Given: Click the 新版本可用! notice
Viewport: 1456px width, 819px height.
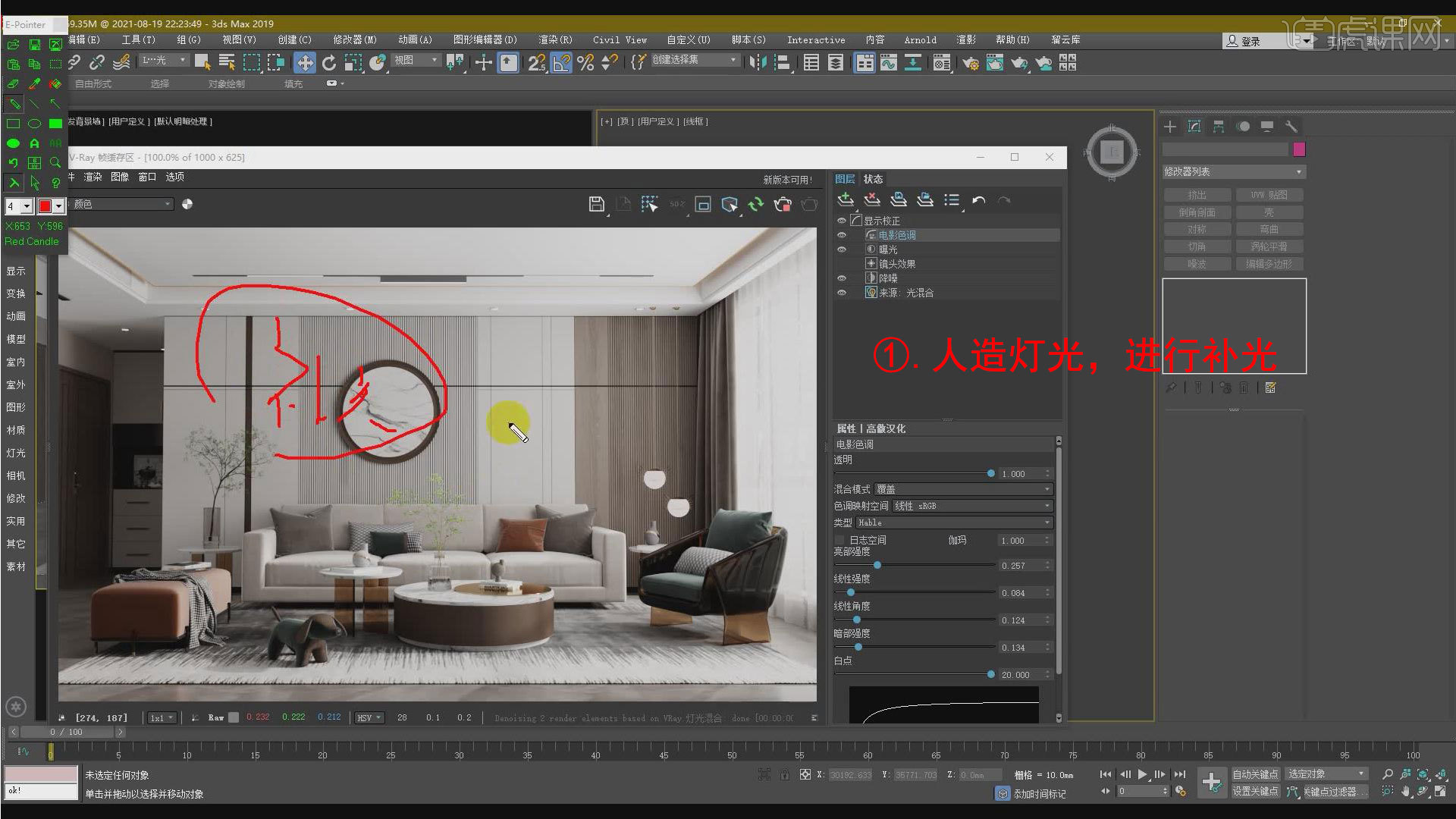Looking at the screenshot, I should coord(787,180).
